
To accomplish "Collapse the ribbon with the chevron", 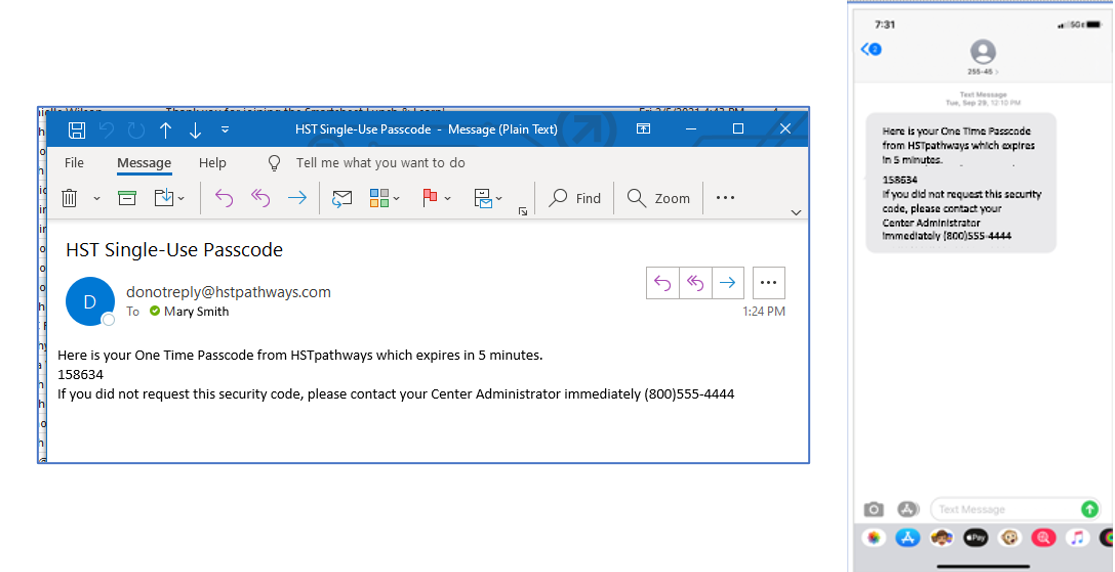I will point(796,212).
